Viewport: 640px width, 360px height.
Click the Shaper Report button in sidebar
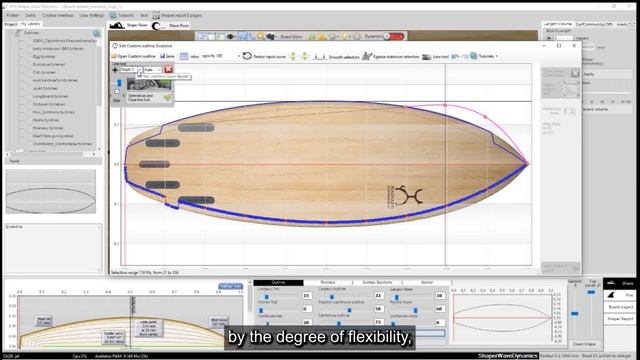tap(620, 319)
